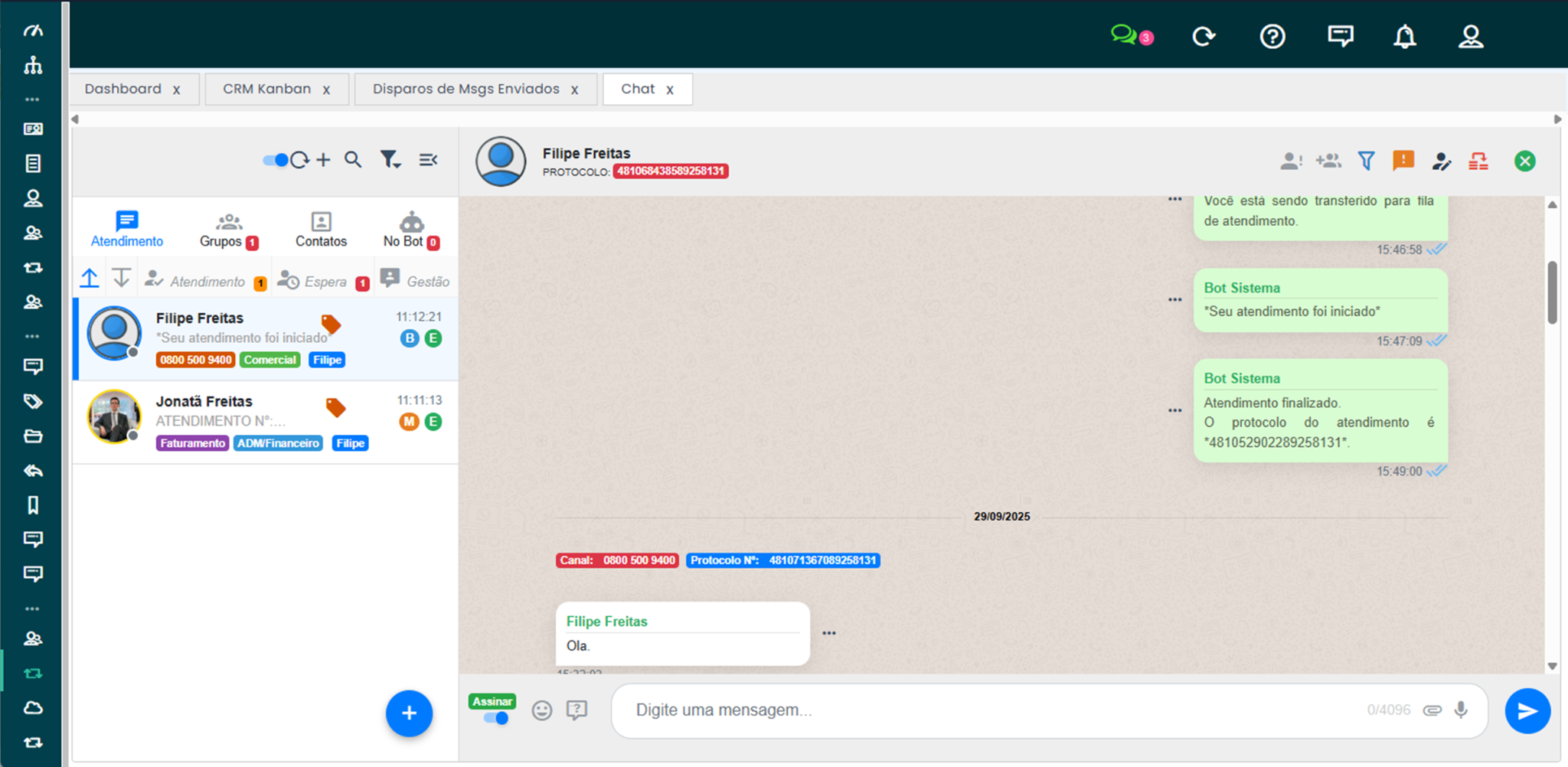Click the orange important message icon in chat header
Viewport: 1568px width, 767px height.
point(1404,161)
